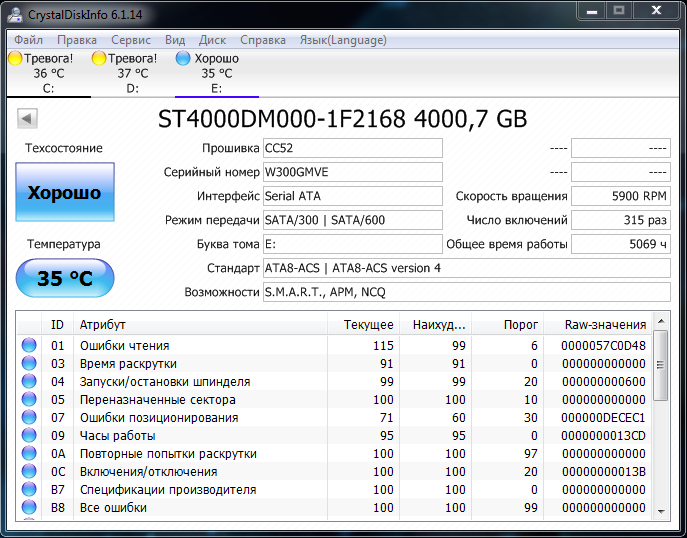Click the blue status icon for attribute 01
This screenshot has width=687, height=538.
[28, 346]
